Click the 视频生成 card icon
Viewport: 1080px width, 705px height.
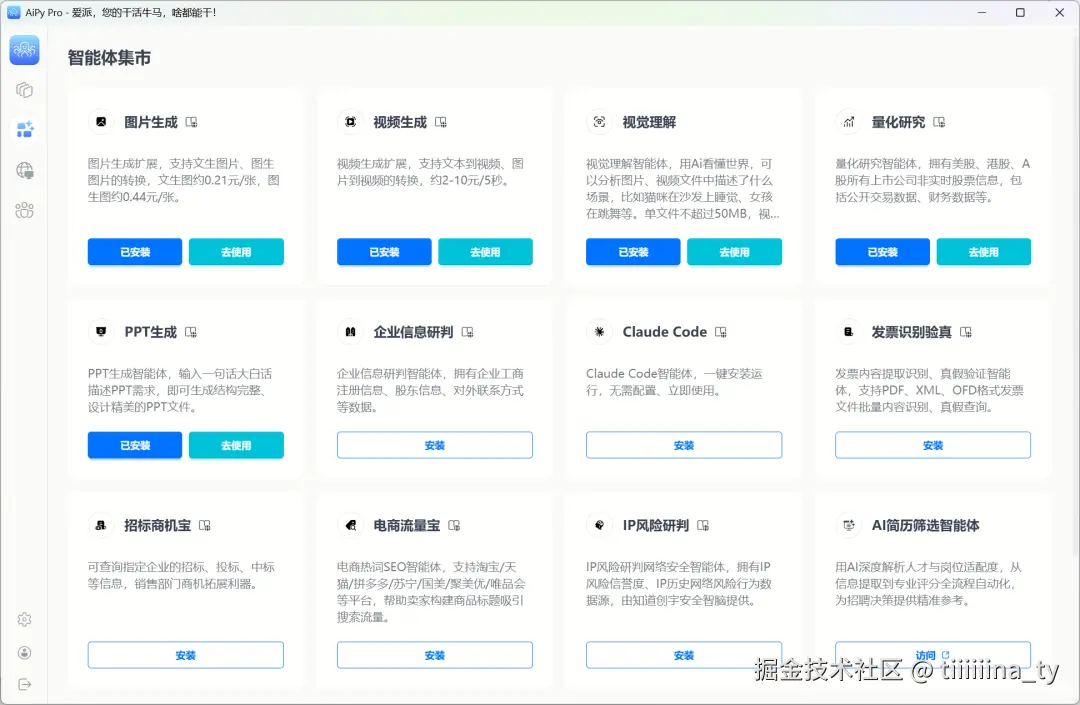351,122
